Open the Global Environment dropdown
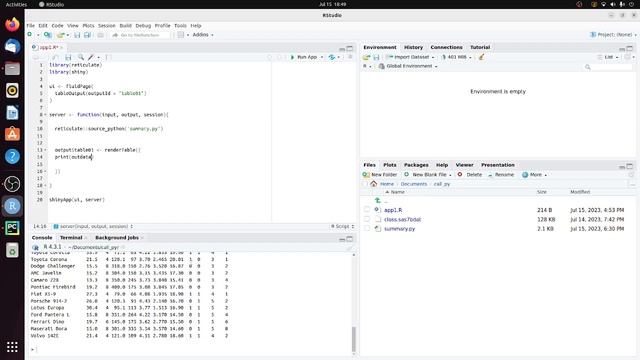The image size is (640, 360). coord(408,66)
